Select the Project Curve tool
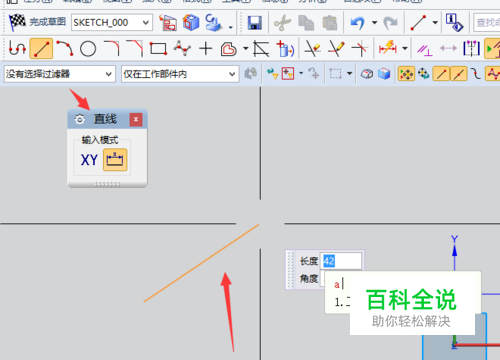500x360 pixels. (x=285, y=49)
